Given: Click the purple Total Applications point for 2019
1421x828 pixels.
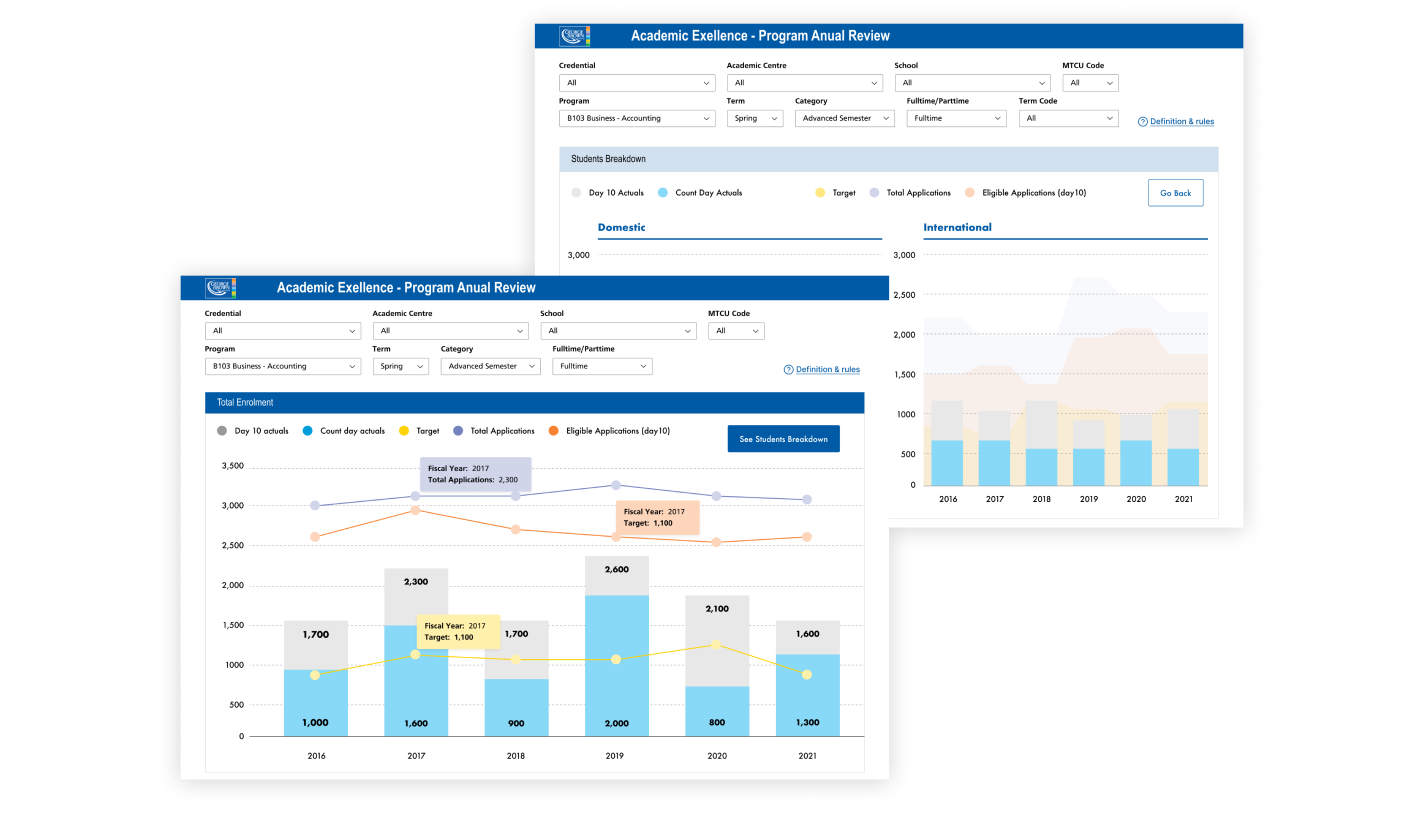Looking at the screenshot, I should point(615,485).
